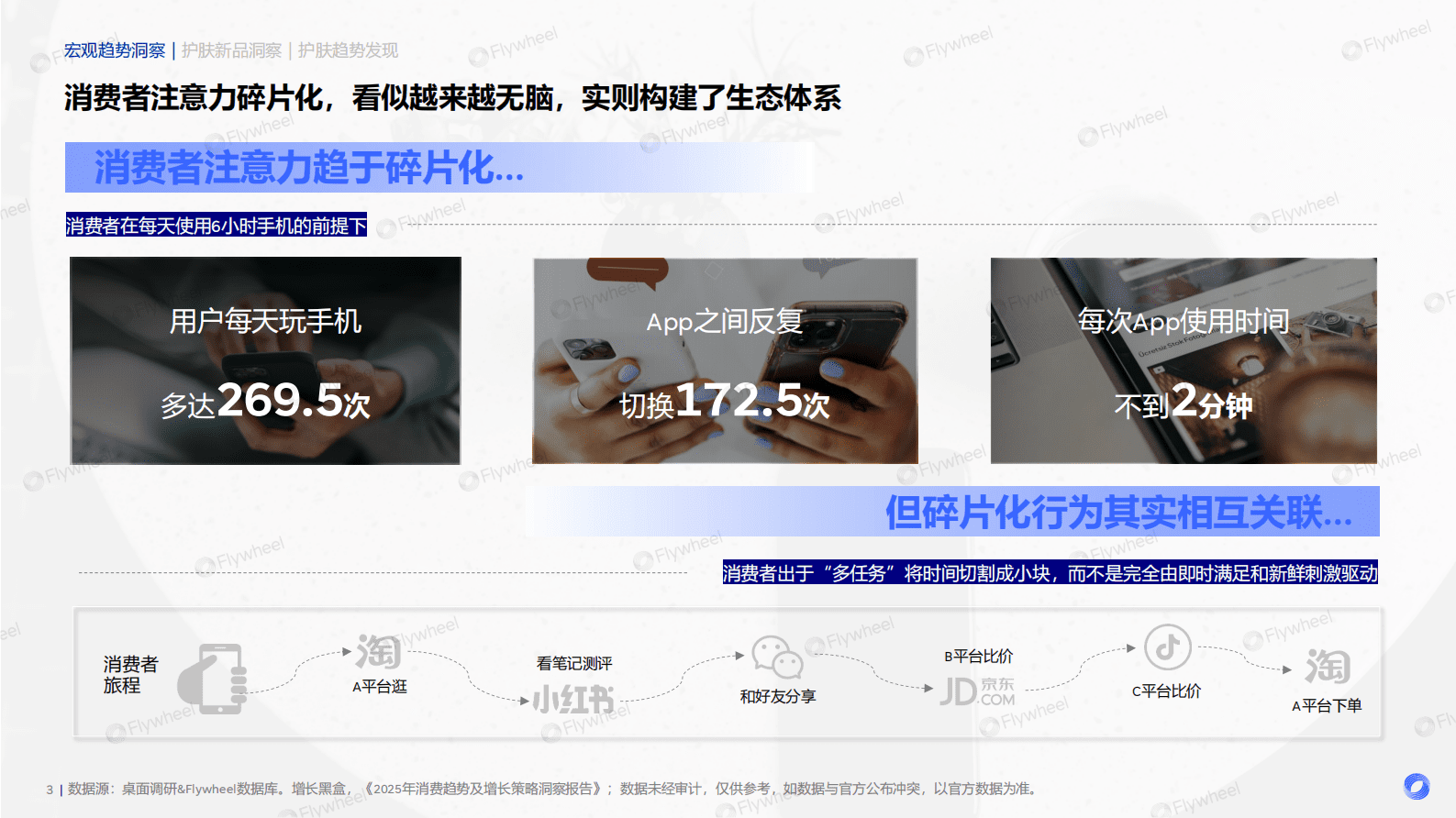The image size is (1456, 818).
Task: Select the 用户每天玩手机 photo card
Action: (266, 360)
